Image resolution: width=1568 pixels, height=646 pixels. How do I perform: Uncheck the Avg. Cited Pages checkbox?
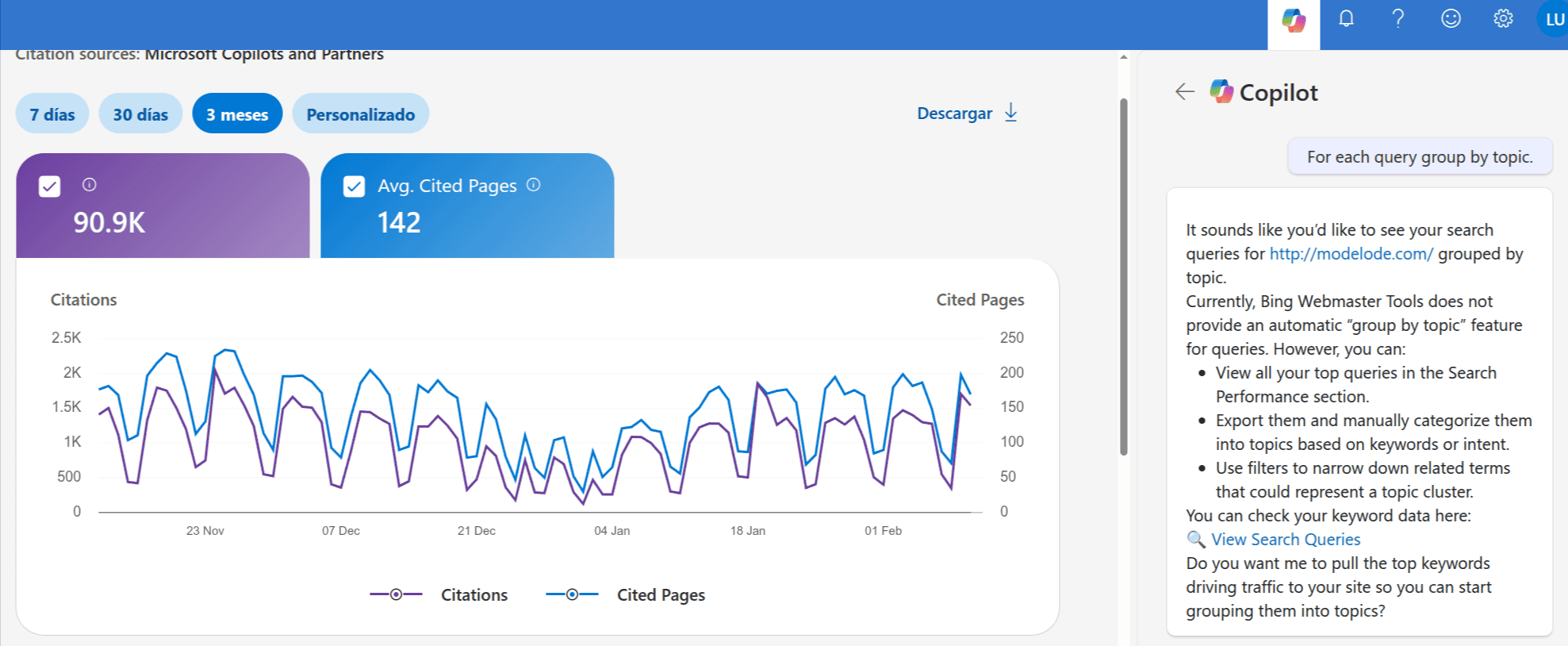tap(354, 186)
